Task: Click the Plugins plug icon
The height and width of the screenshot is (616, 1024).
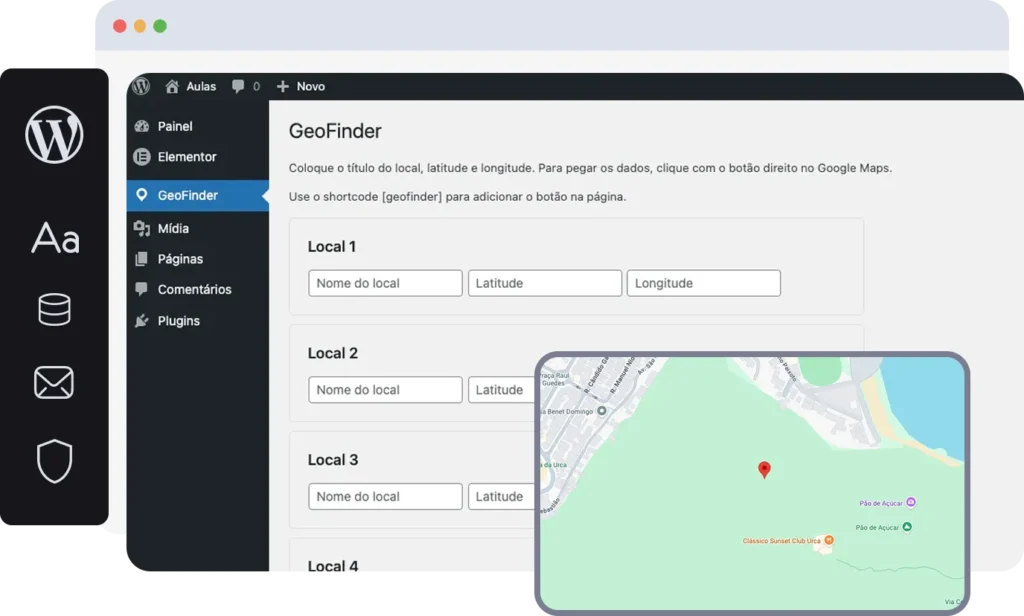Action: (x=141, y=321)
